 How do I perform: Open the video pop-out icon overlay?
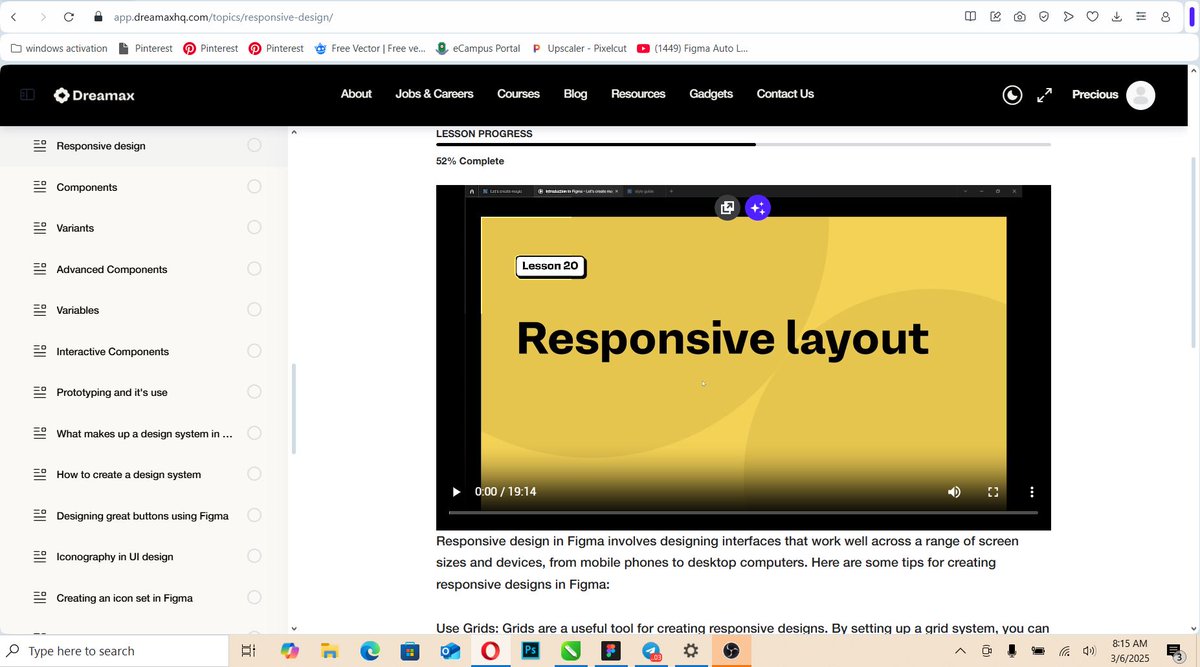pyautogui.click(x=728, y=208)
